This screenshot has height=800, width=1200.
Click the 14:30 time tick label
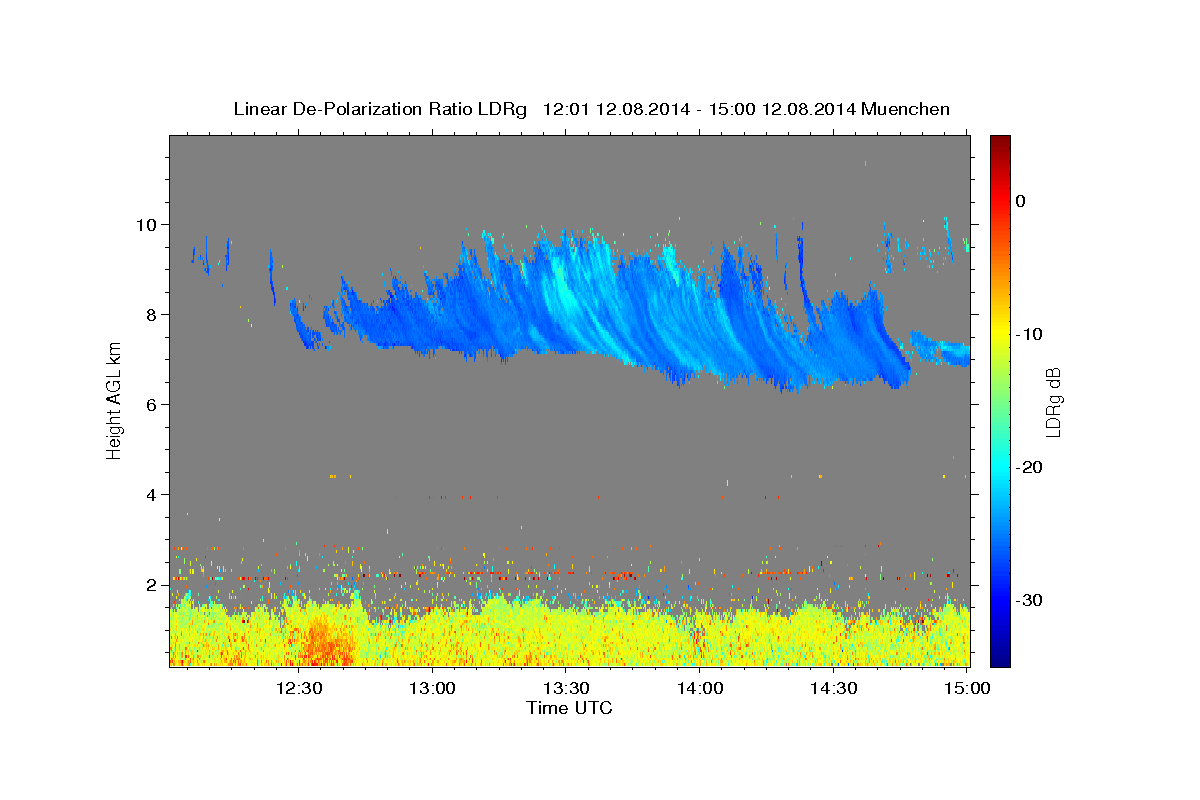(x=833, y=688)
